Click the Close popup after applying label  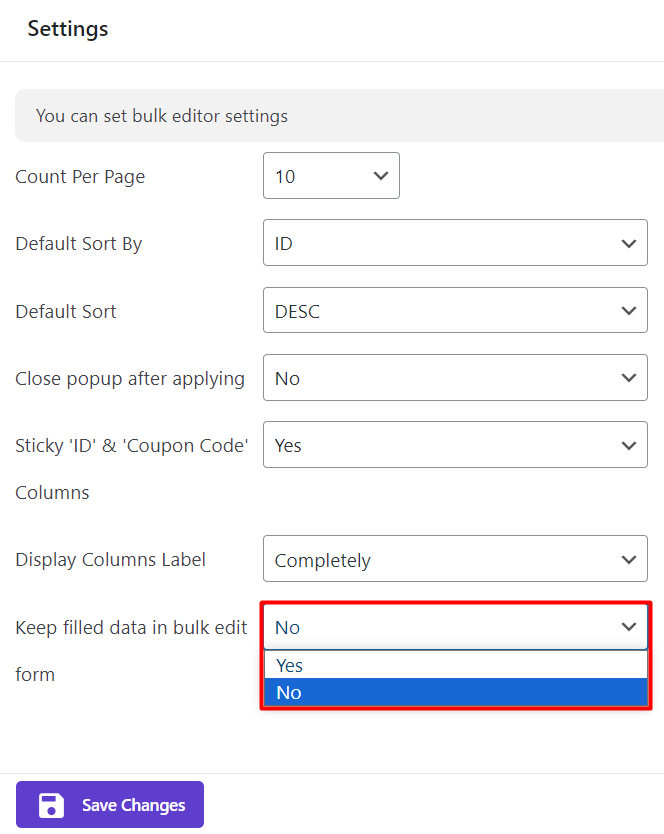[x=130, y=378]
